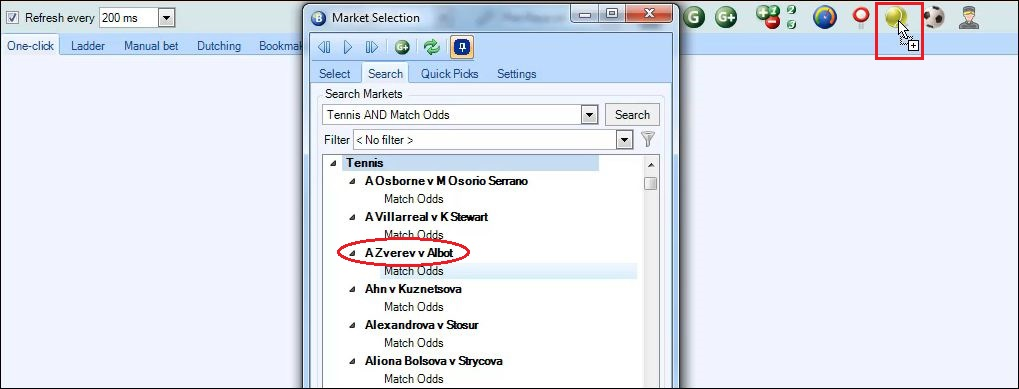The width and height of the screenshot is (1019, 389).
Task: Click the speedometer gauge icon
Action: click(x=825, y=18)
